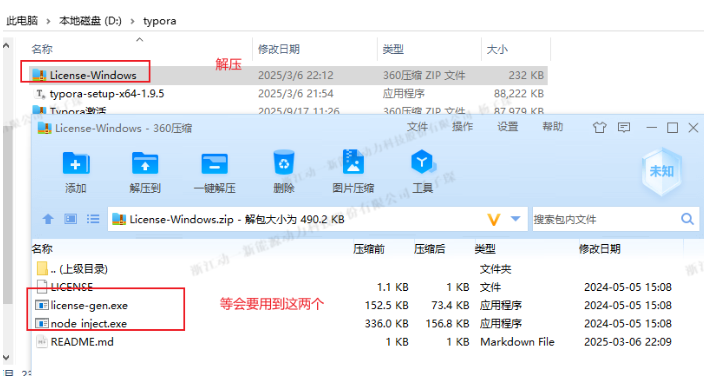This screenshot has width=704, height=382.
Task: Click Markdown File type cell
Action: [x=517, y=342]
